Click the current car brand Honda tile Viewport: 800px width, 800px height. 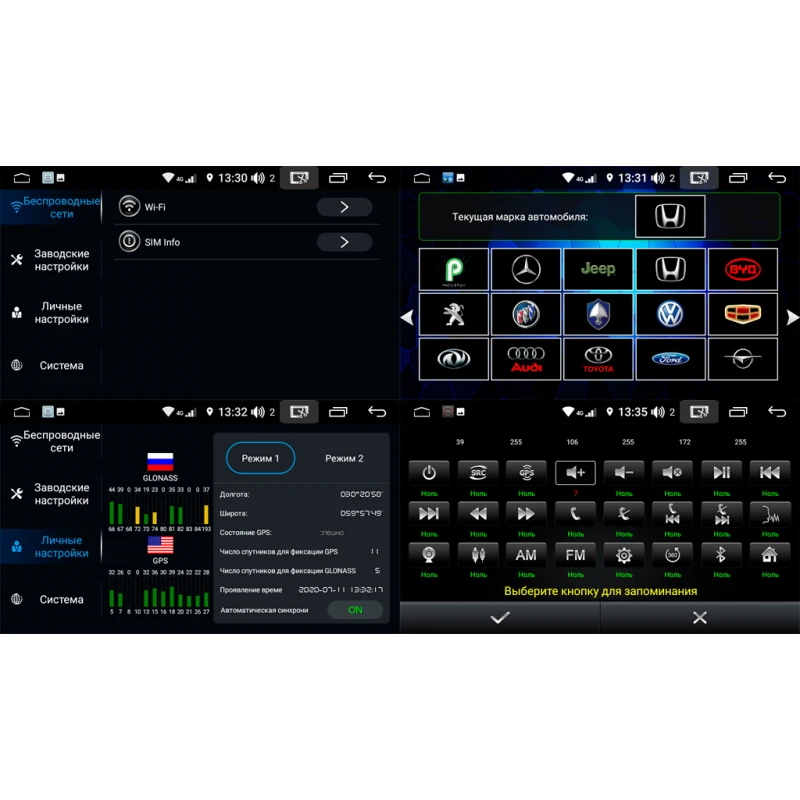pos(670,216)
